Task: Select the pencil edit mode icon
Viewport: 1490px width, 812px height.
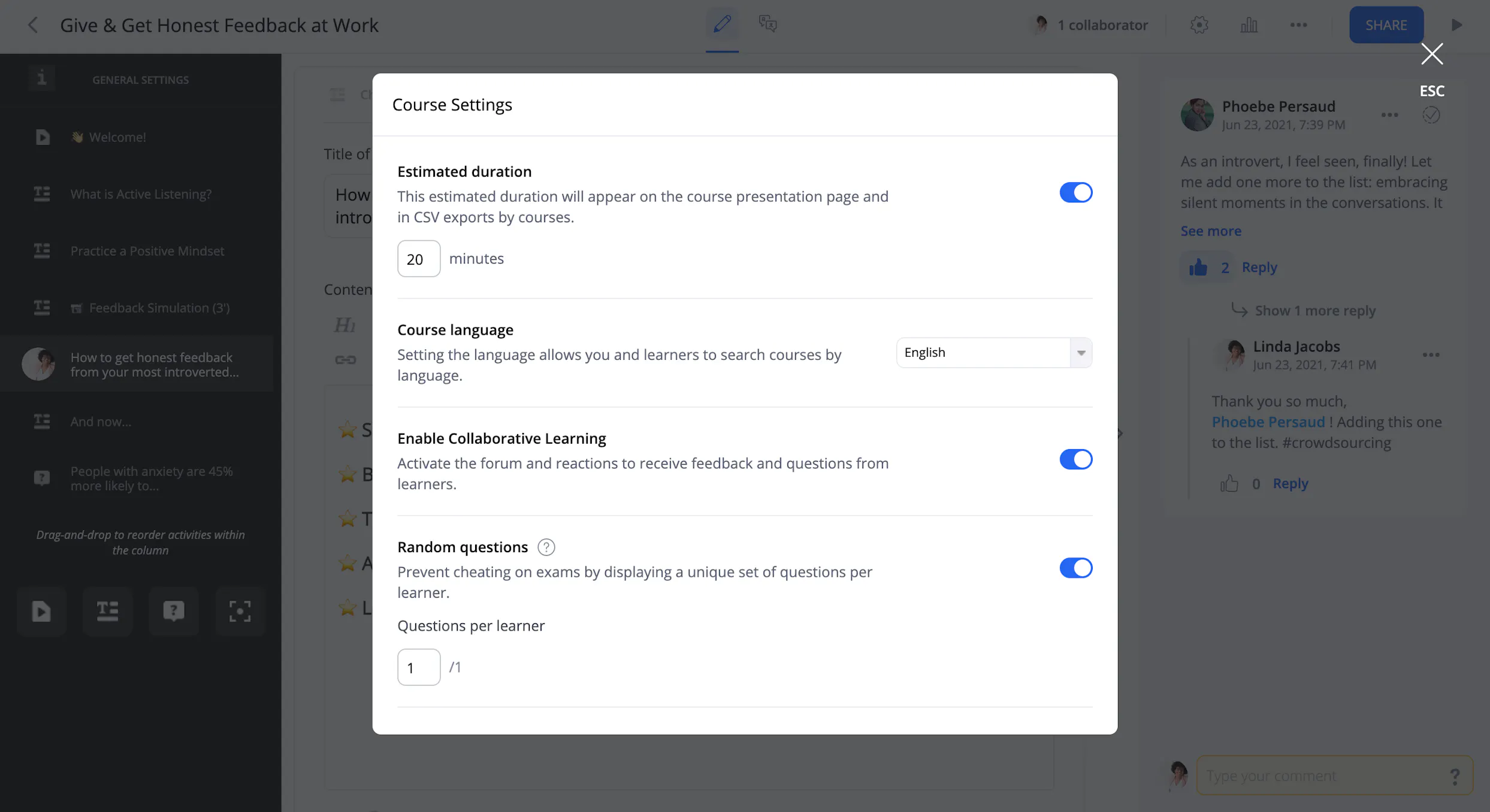Action: click(x=722, y=24)
